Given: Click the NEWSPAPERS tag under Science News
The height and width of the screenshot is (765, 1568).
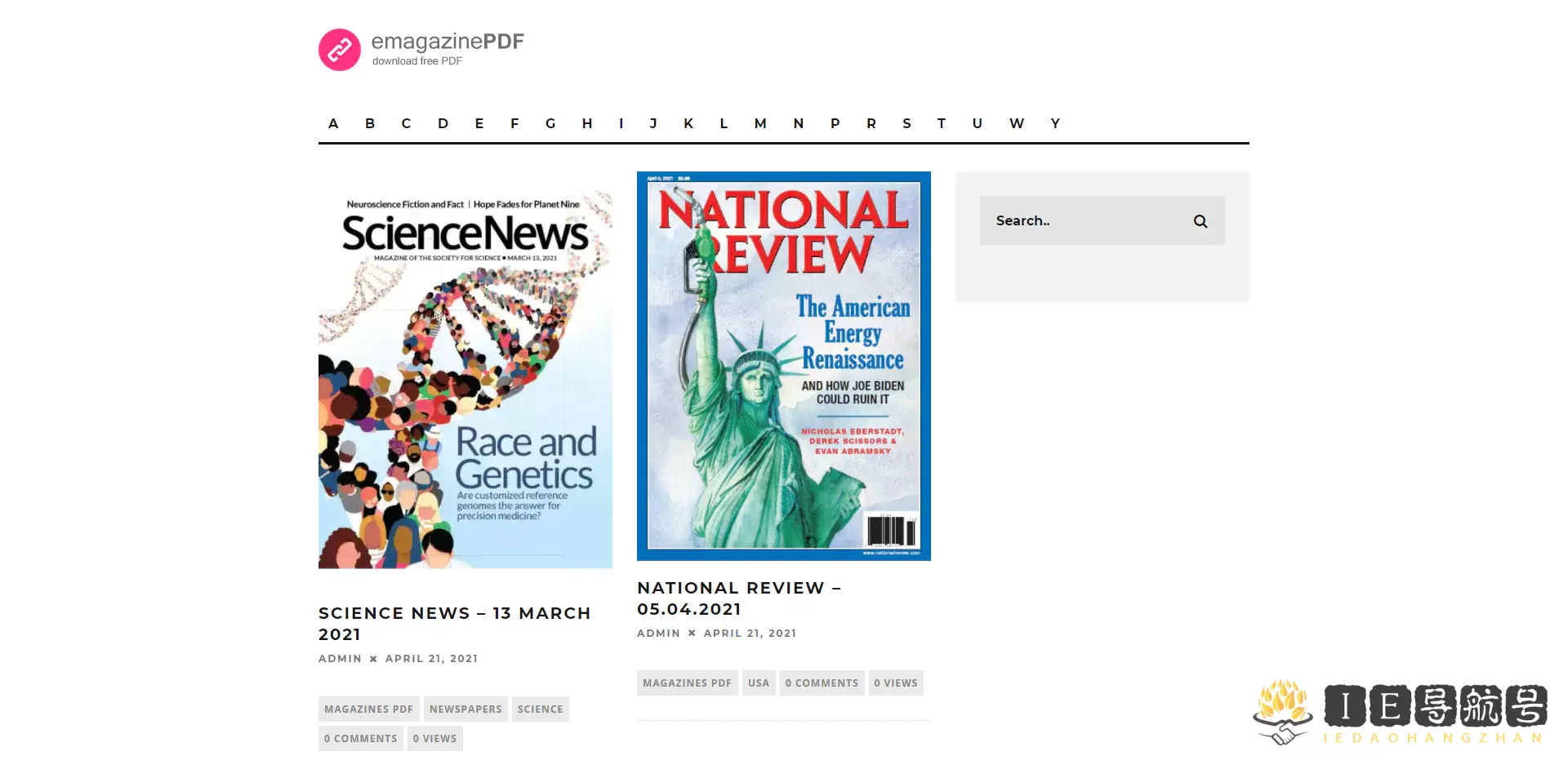Looking at the screenshot, I should 465,709.
